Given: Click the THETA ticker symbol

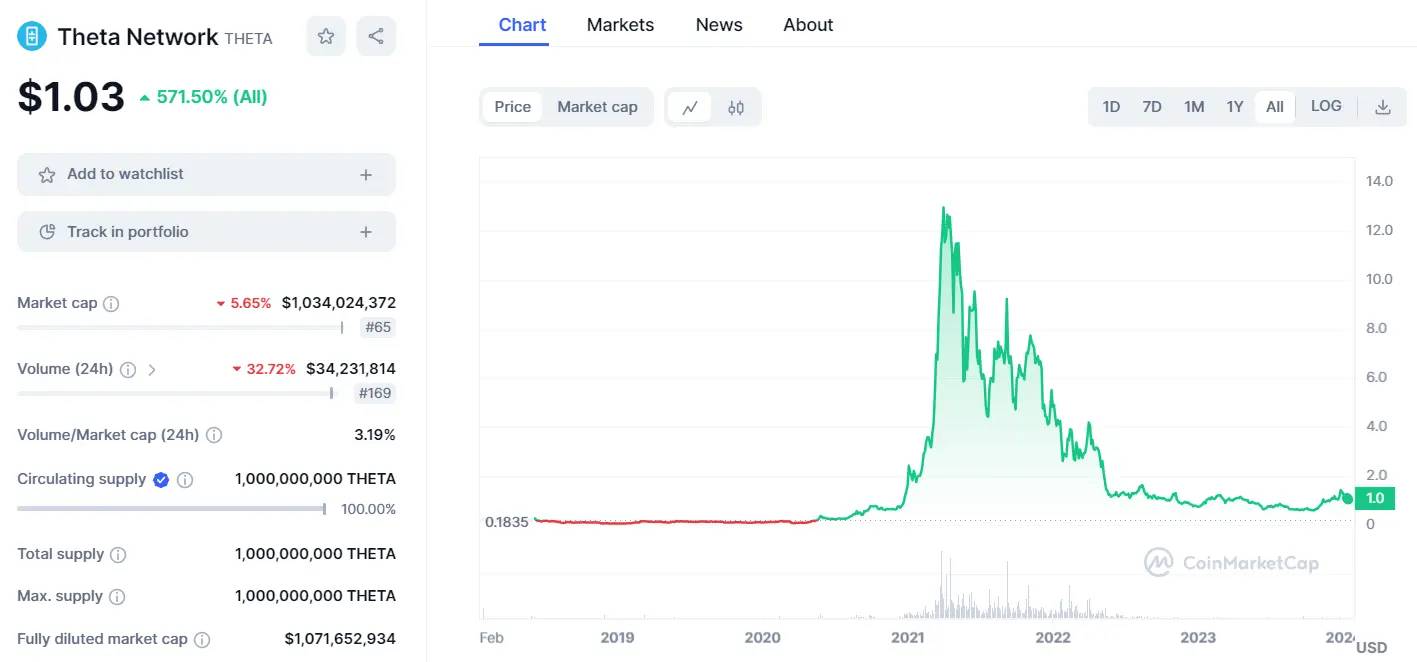Looking at the screenshot, I should point(248,39).
